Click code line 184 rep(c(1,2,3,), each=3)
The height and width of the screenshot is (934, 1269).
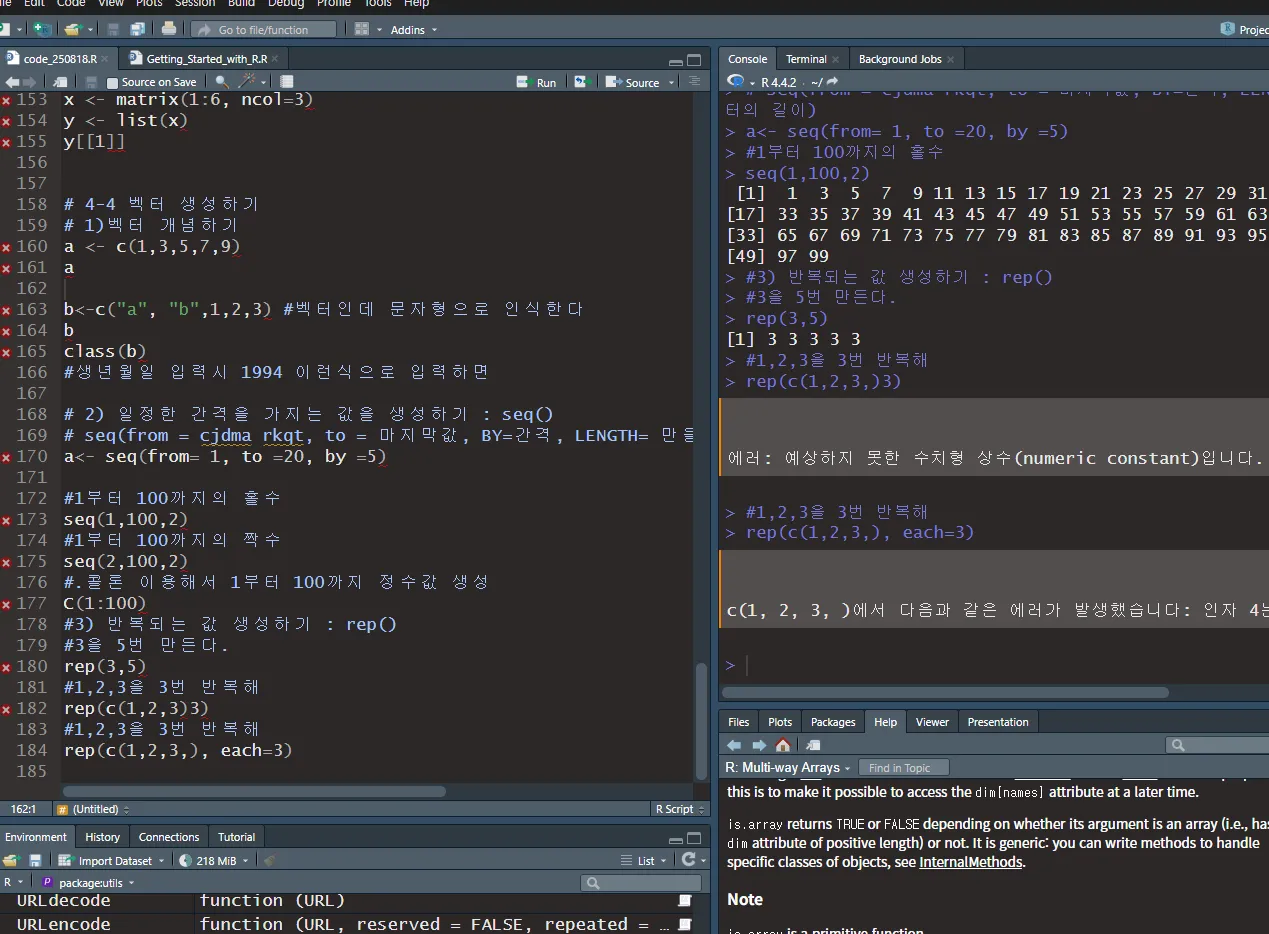pyautogui.click(x=178, y=750)
